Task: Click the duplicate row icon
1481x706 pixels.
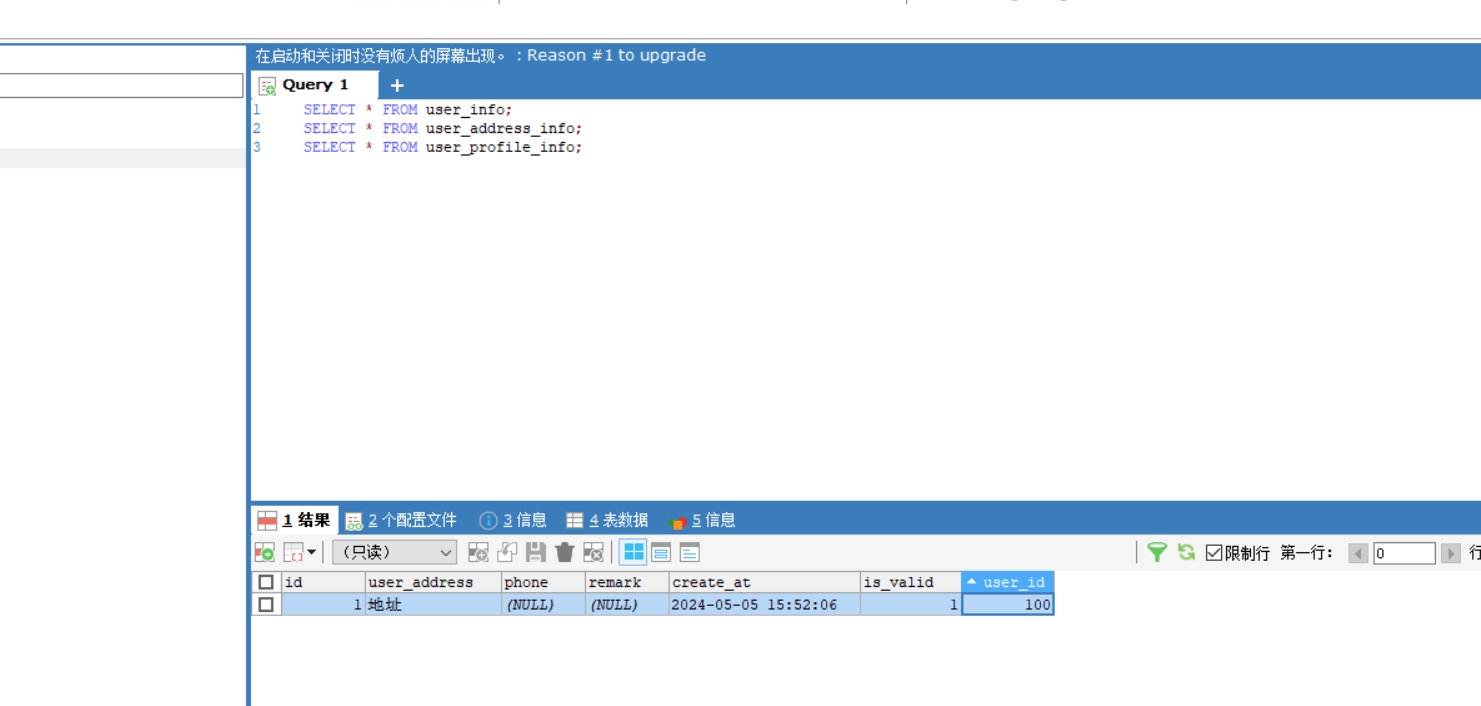Action: tap(507, 552)
